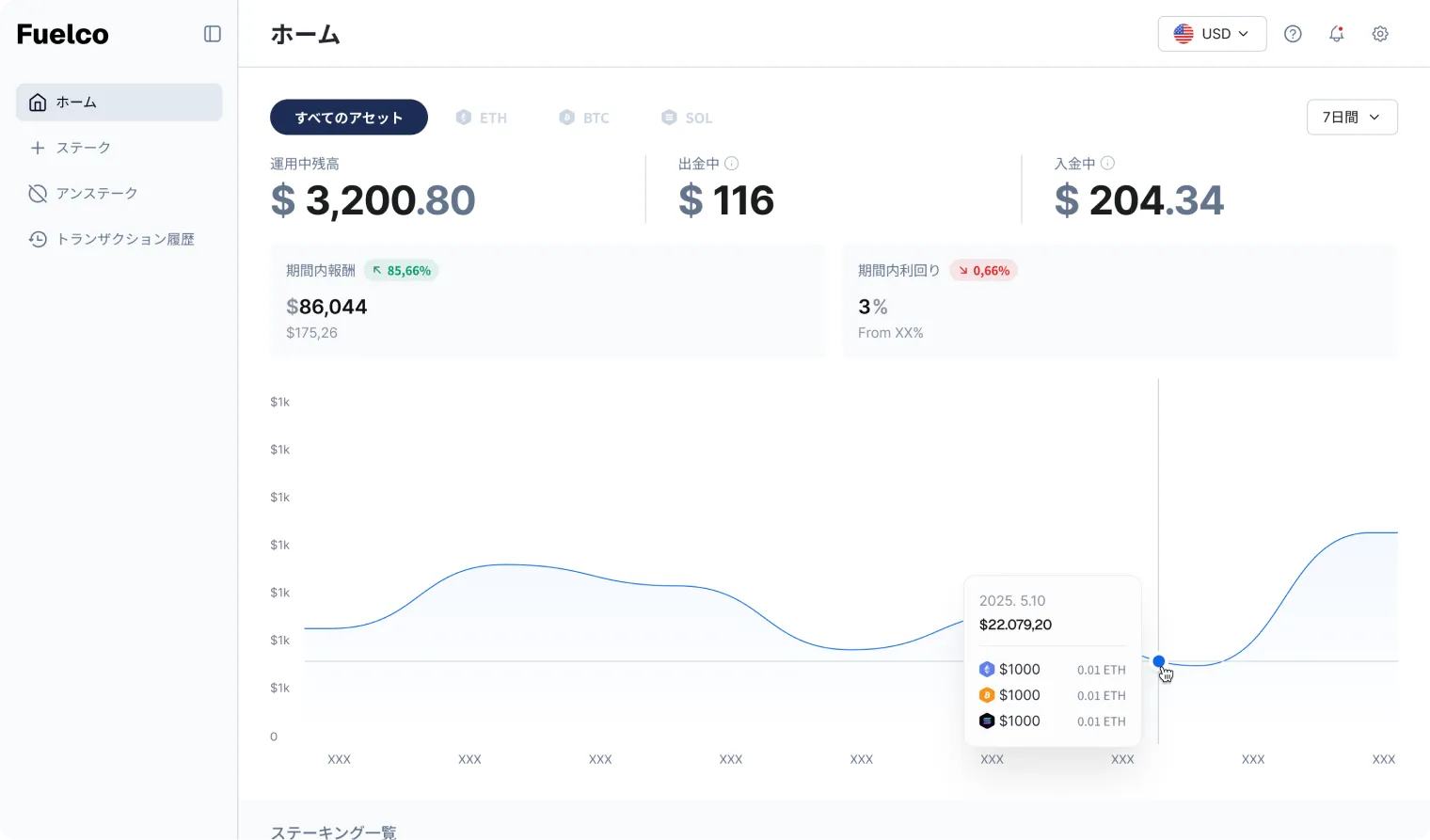Viewport: 1430px width, 840px height.
Task: Click the Fuelco logo
Action: point(62,34)
